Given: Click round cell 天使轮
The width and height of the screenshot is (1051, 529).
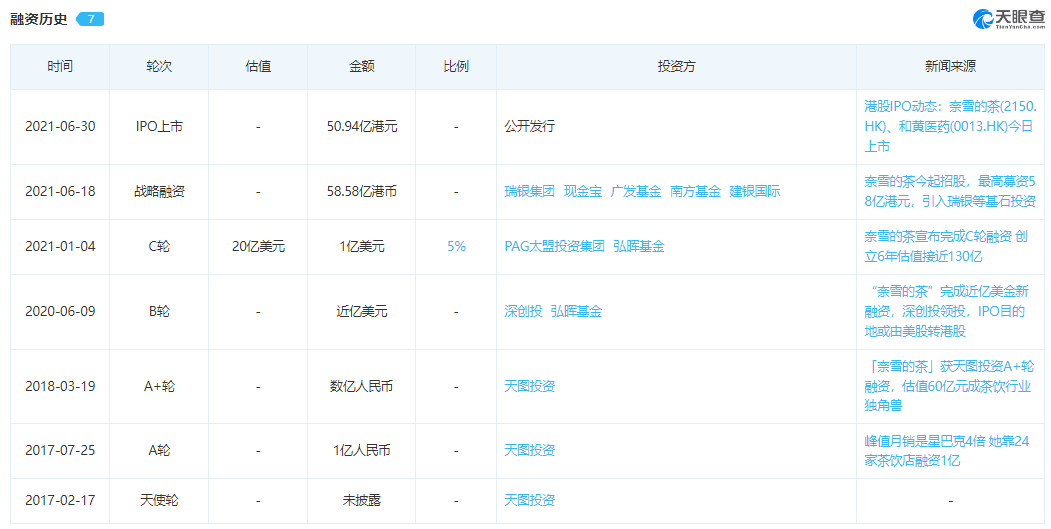Looking at the screenshot, I should coord(159,501).
